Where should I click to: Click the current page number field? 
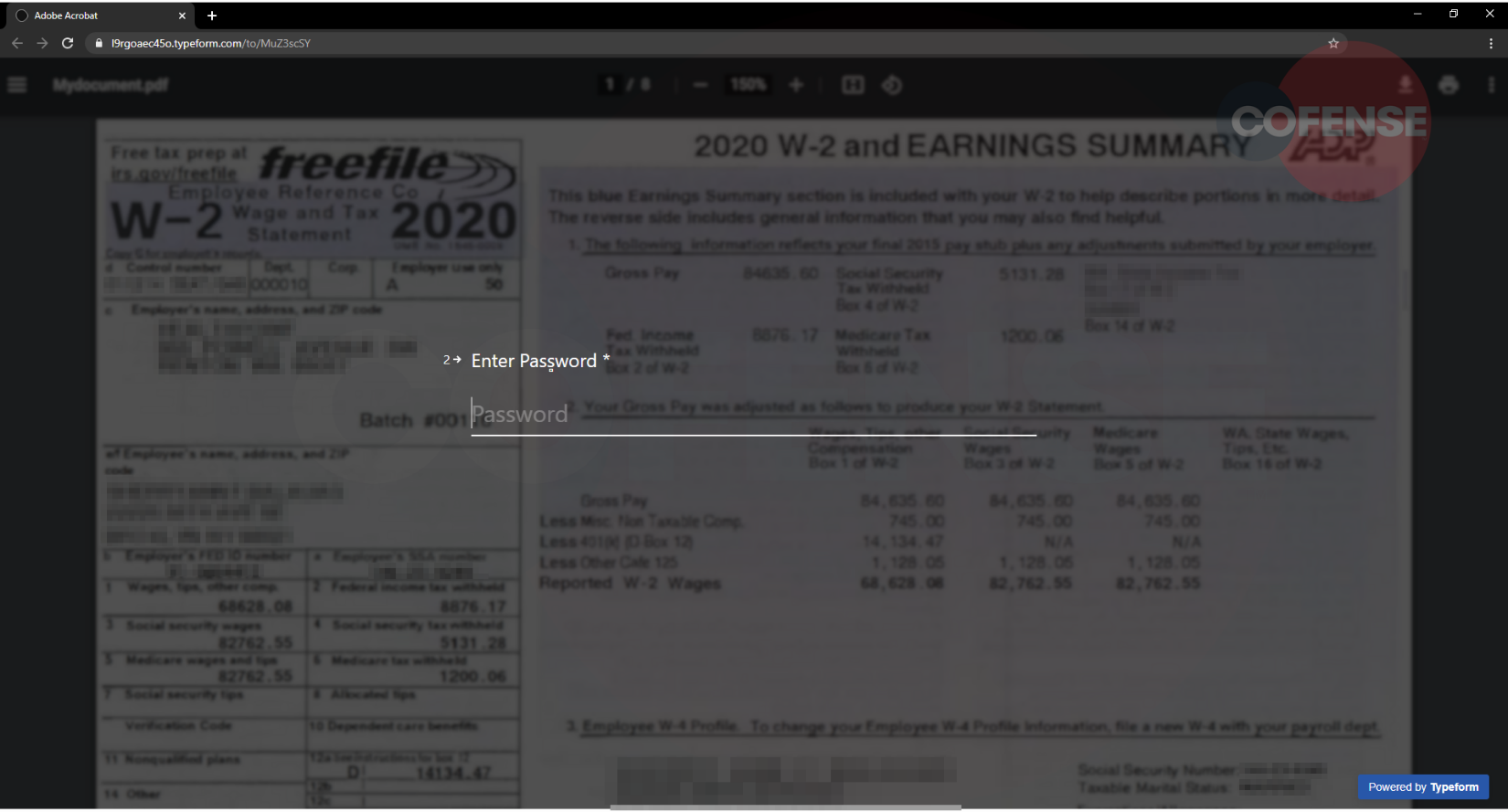pyautogui.click(x=610, y=85)
